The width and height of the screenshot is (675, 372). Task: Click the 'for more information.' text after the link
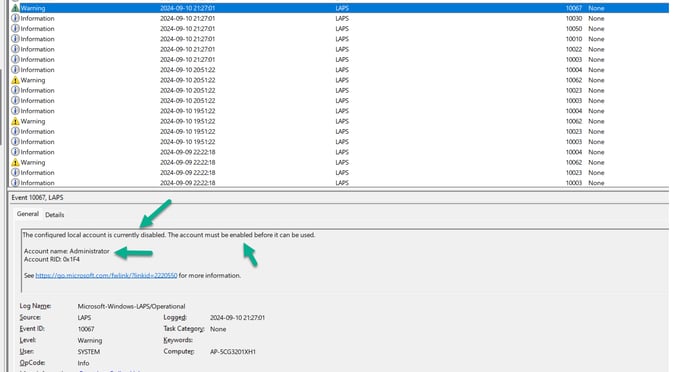[x=210, y=276]
